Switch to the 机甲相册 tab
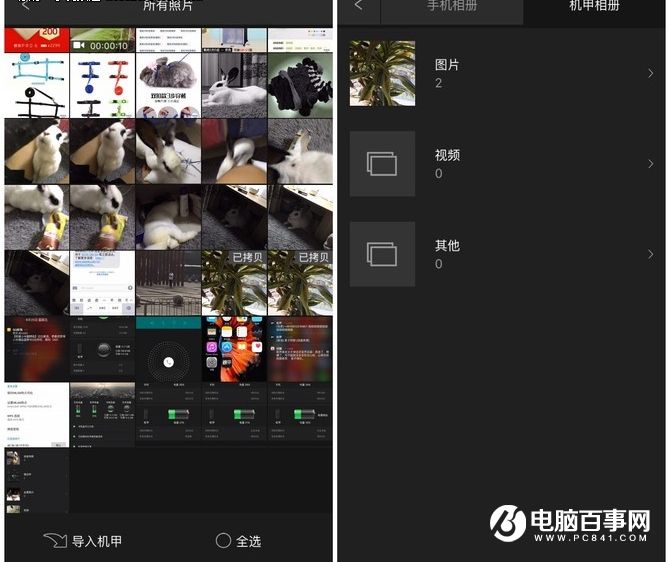This screenshot has width=670, height=562. coord(597,8)
